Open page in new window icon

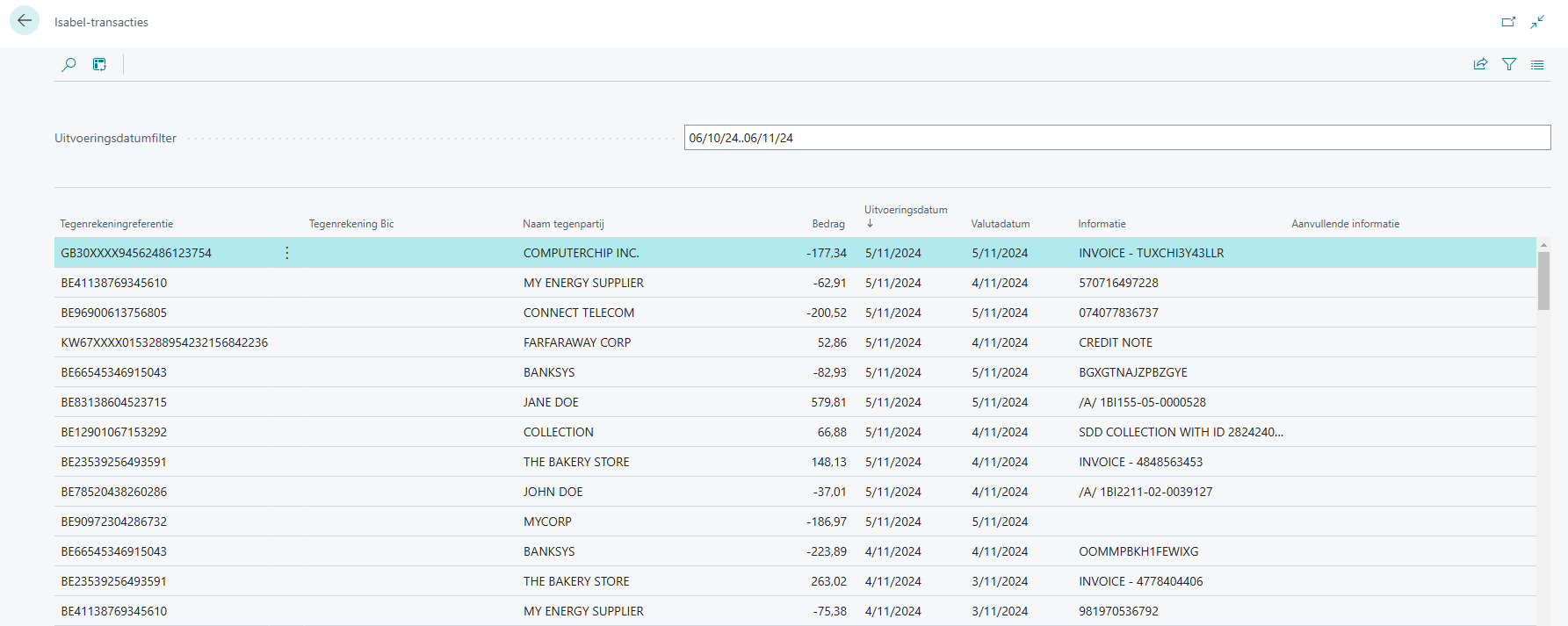(1508, 22)
